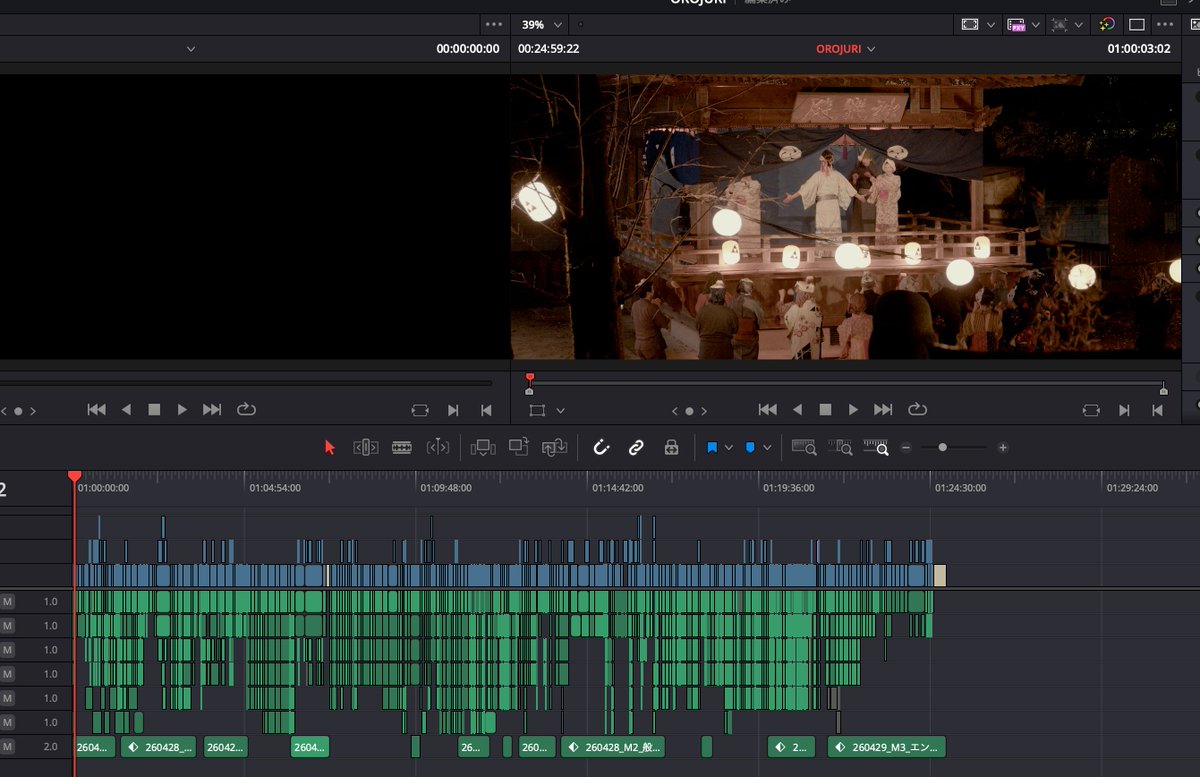Image resolution: width=1200 pixels, height=777 pixels.
Task: Open source viewer three-dot options menu
Action: 494,24
